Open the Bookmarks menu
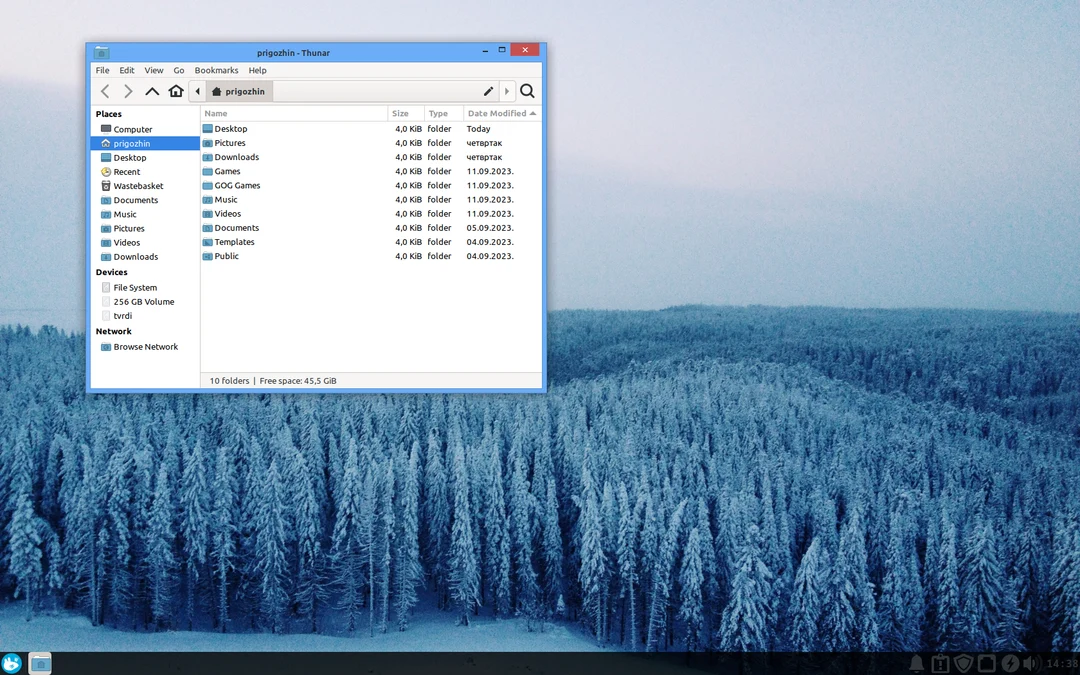Image resolution: width=1080 pixels, height=675 pixels. tap(216, 70)
